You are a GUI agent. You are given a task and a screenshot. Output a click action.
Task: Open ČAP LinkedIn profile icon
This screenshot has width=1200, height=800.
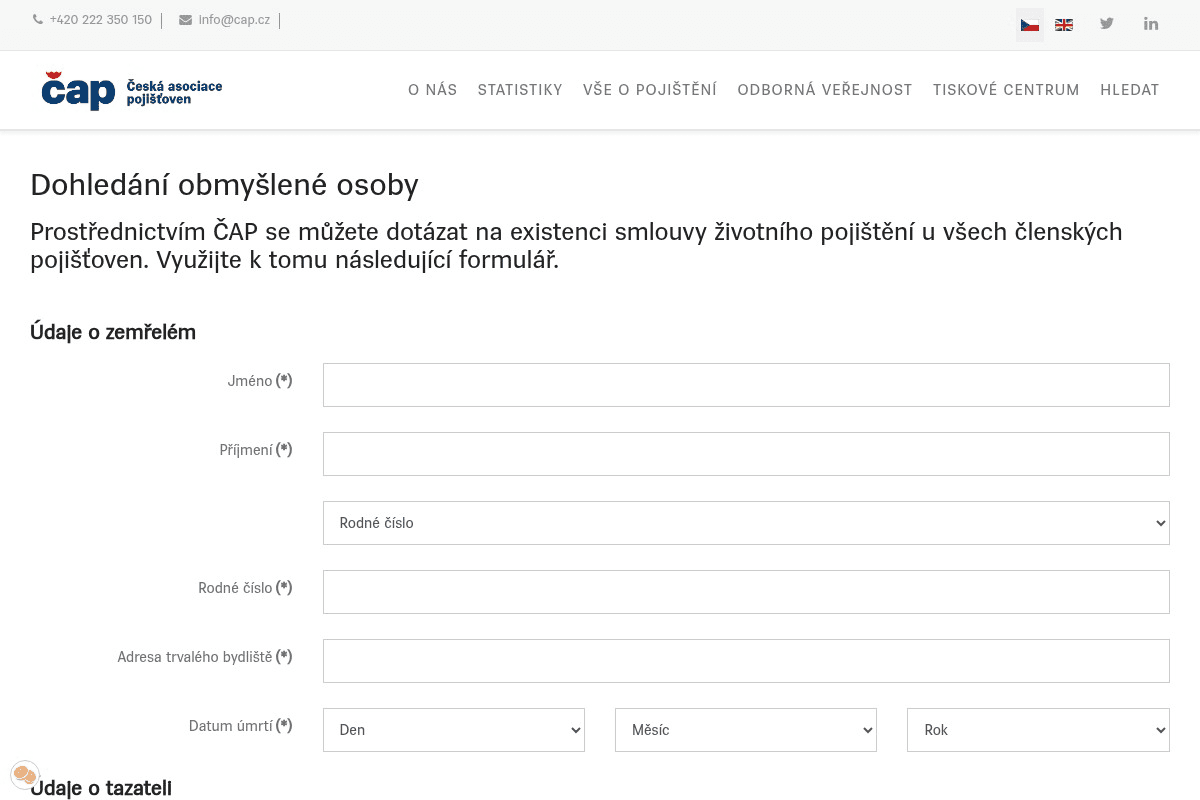point(1151,23)
